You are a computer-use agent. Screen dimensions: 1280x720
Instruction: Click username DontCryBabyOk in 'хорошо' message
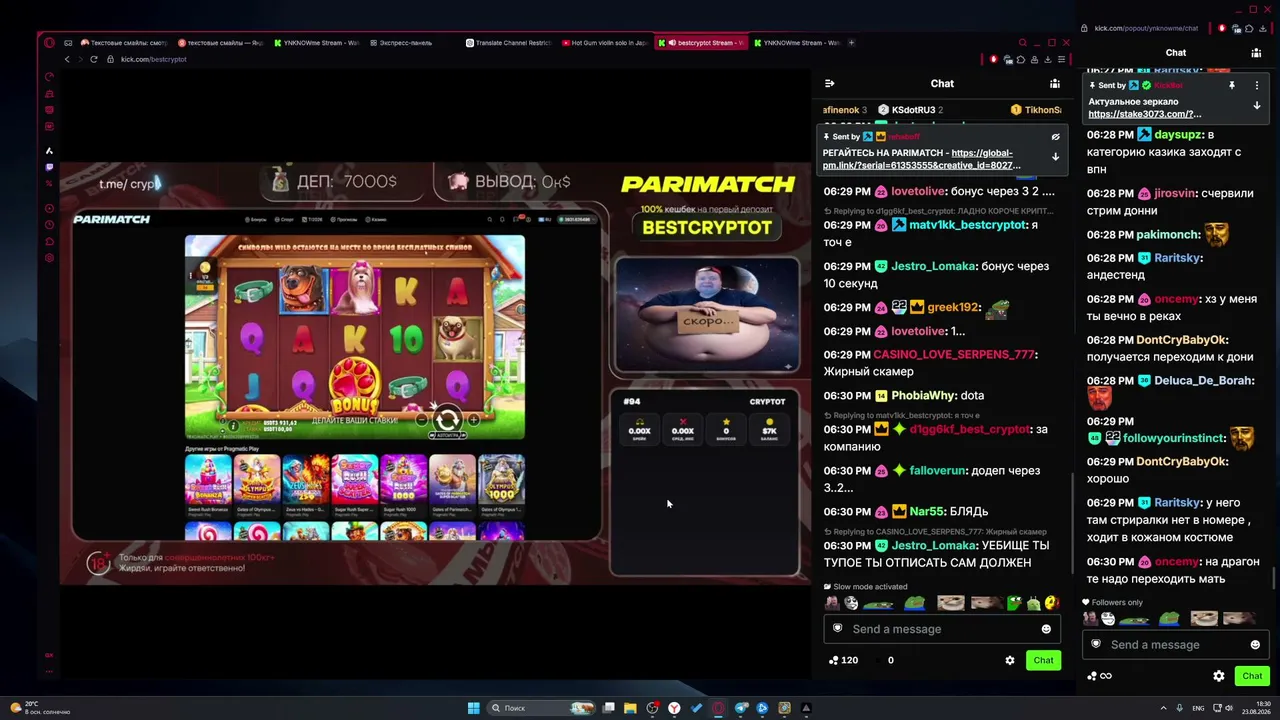(1181, 462)
